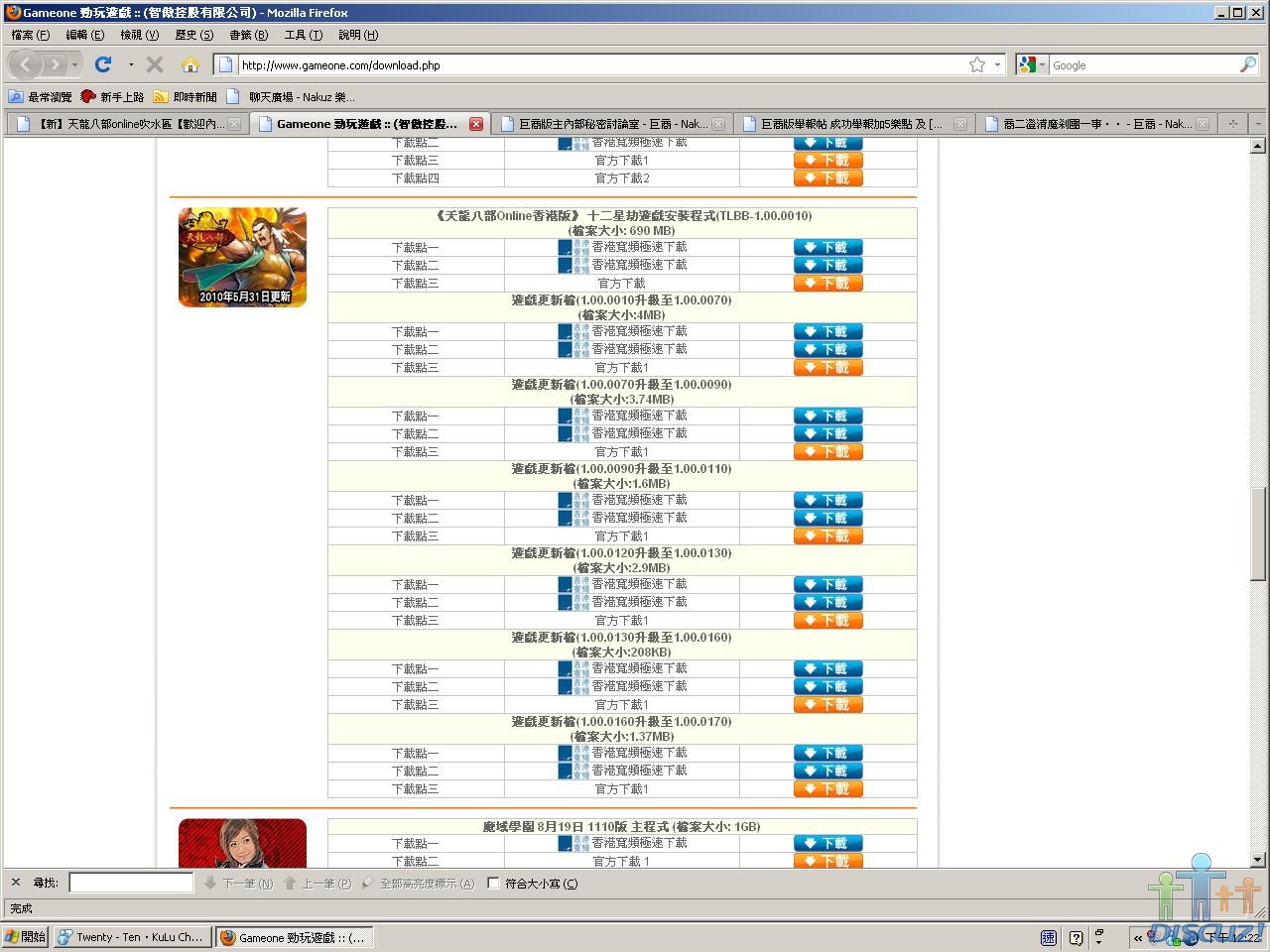Open the history dropdown next to navigation arrows
Image resolution: width=1270 pixels, height=952 pixels.
point(74,65)
